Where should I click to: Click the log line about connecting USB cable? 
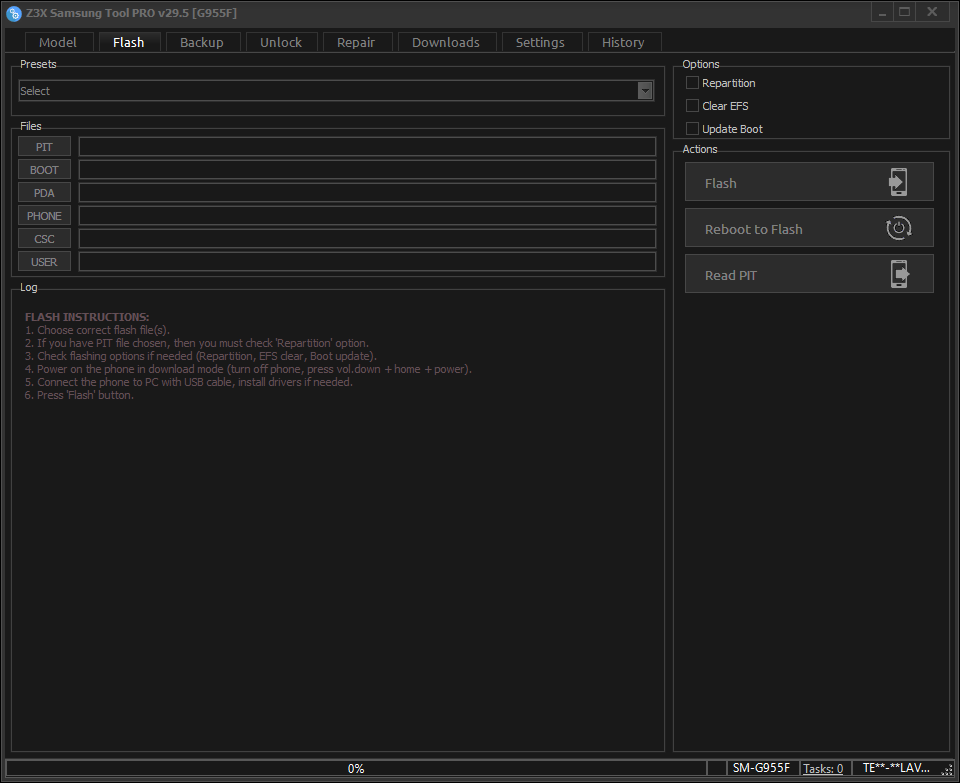point(189,382)
